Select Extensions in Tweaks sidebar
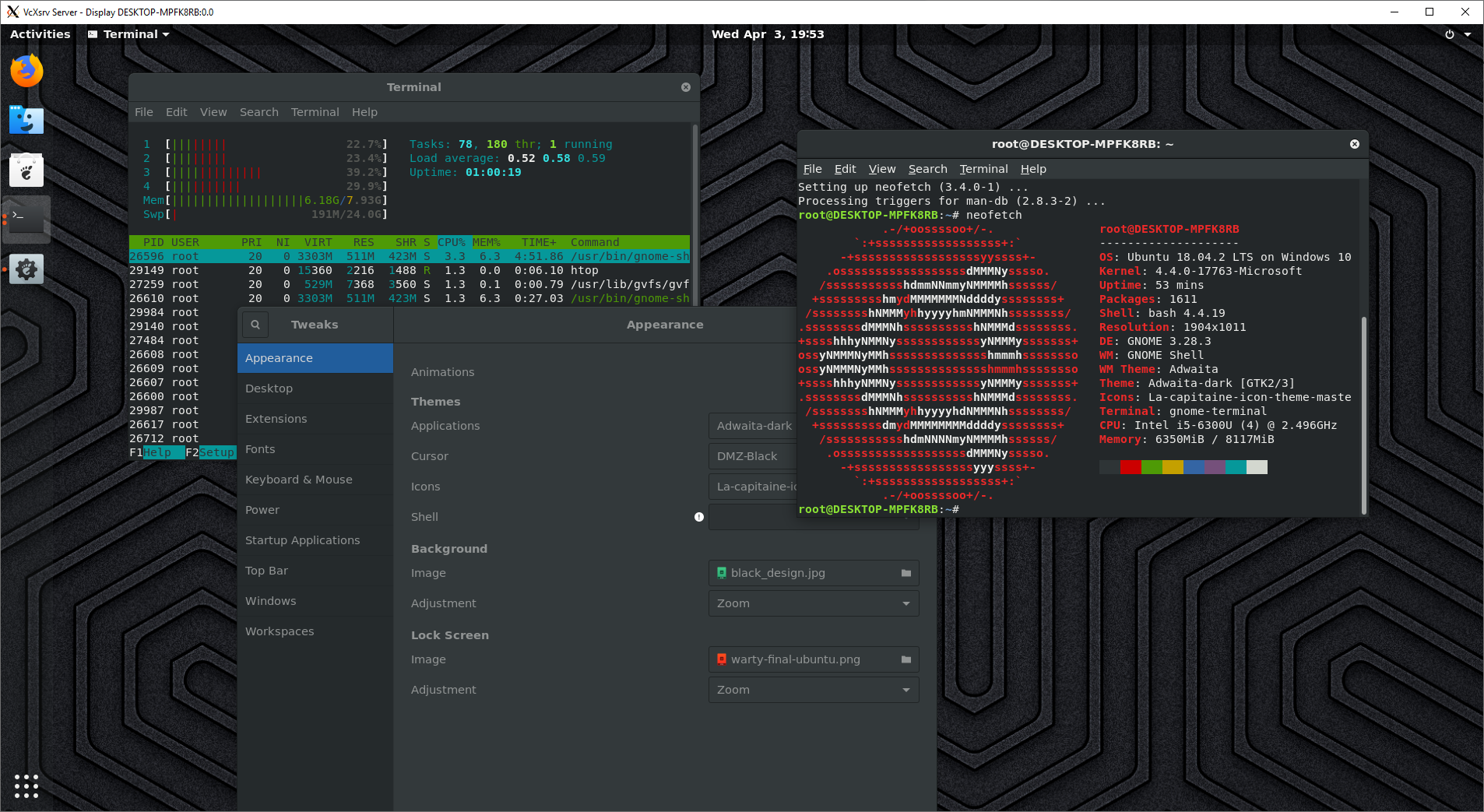This screenshot has width=1484, height=812. 276,419
